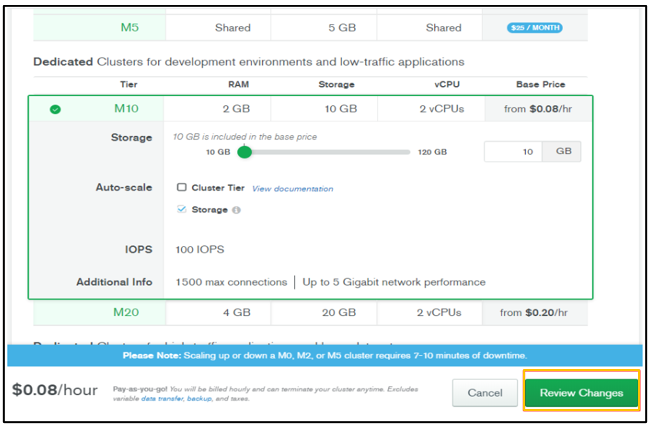Click the Review Changes button

[x=581, y=393]
